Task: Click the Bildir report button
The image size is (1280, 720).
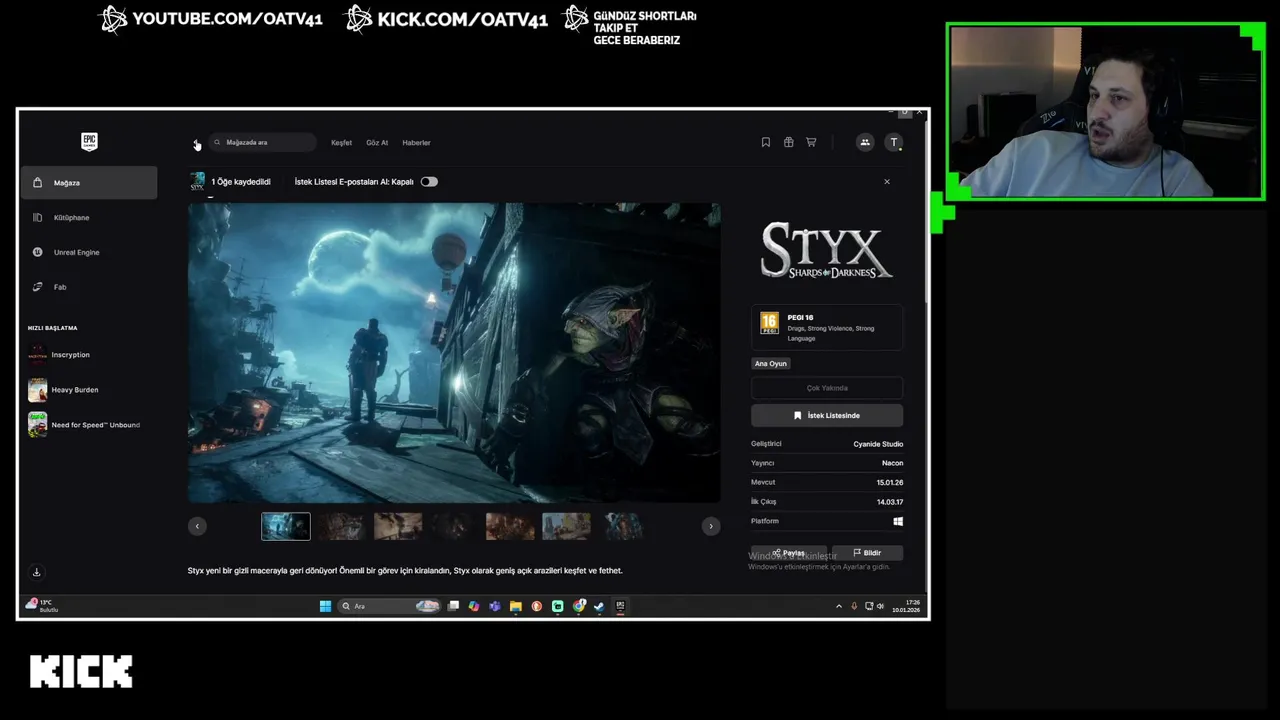Action: (867, 553)
